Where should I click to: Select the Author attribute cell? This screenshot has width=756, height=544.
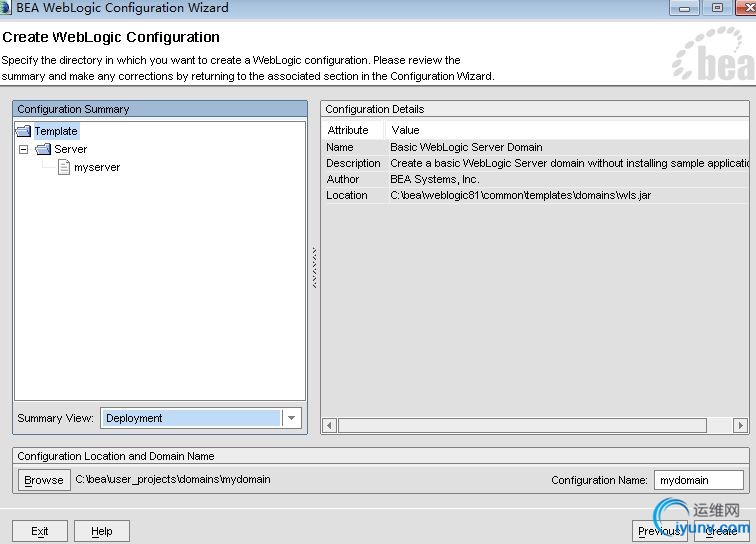click(x=343, y=179)
